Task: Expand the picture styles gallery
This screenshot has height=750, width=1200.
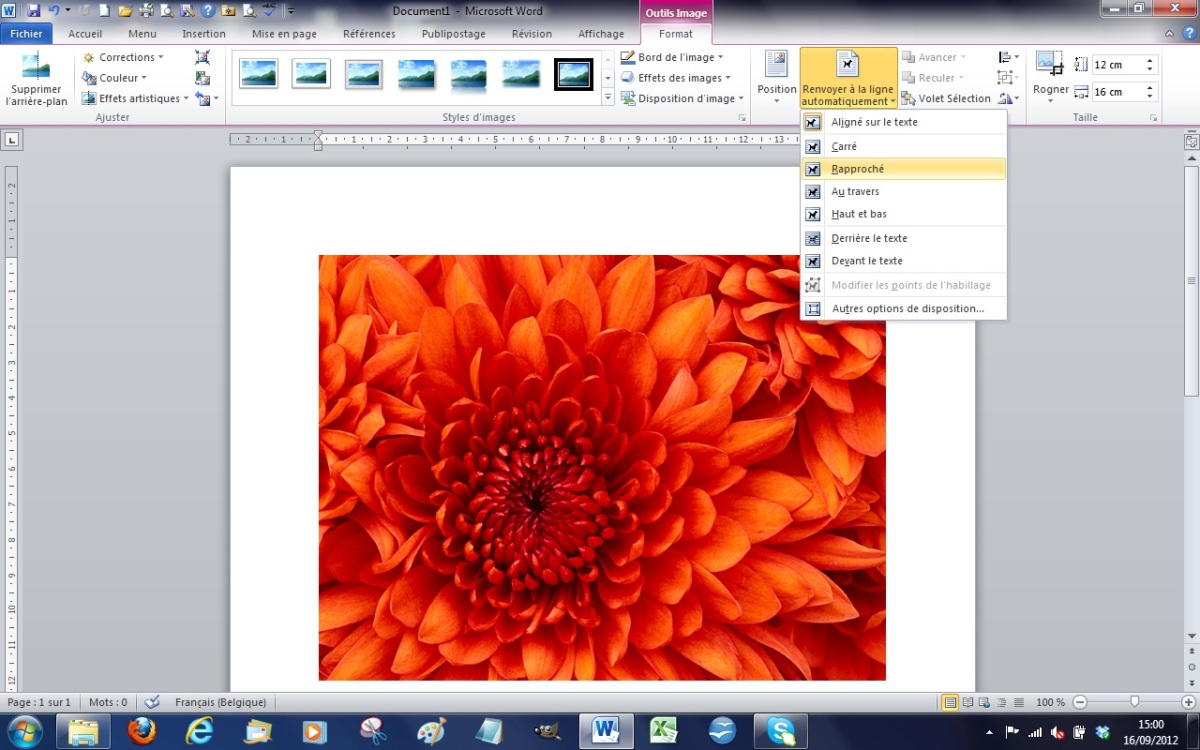Action: (608, 98)
